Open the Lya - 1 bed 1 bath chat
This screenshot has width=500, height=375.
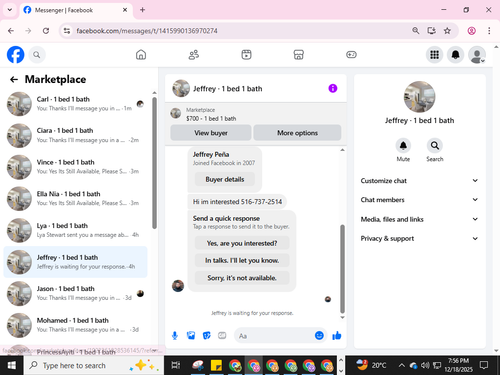[x=76, y=230]
